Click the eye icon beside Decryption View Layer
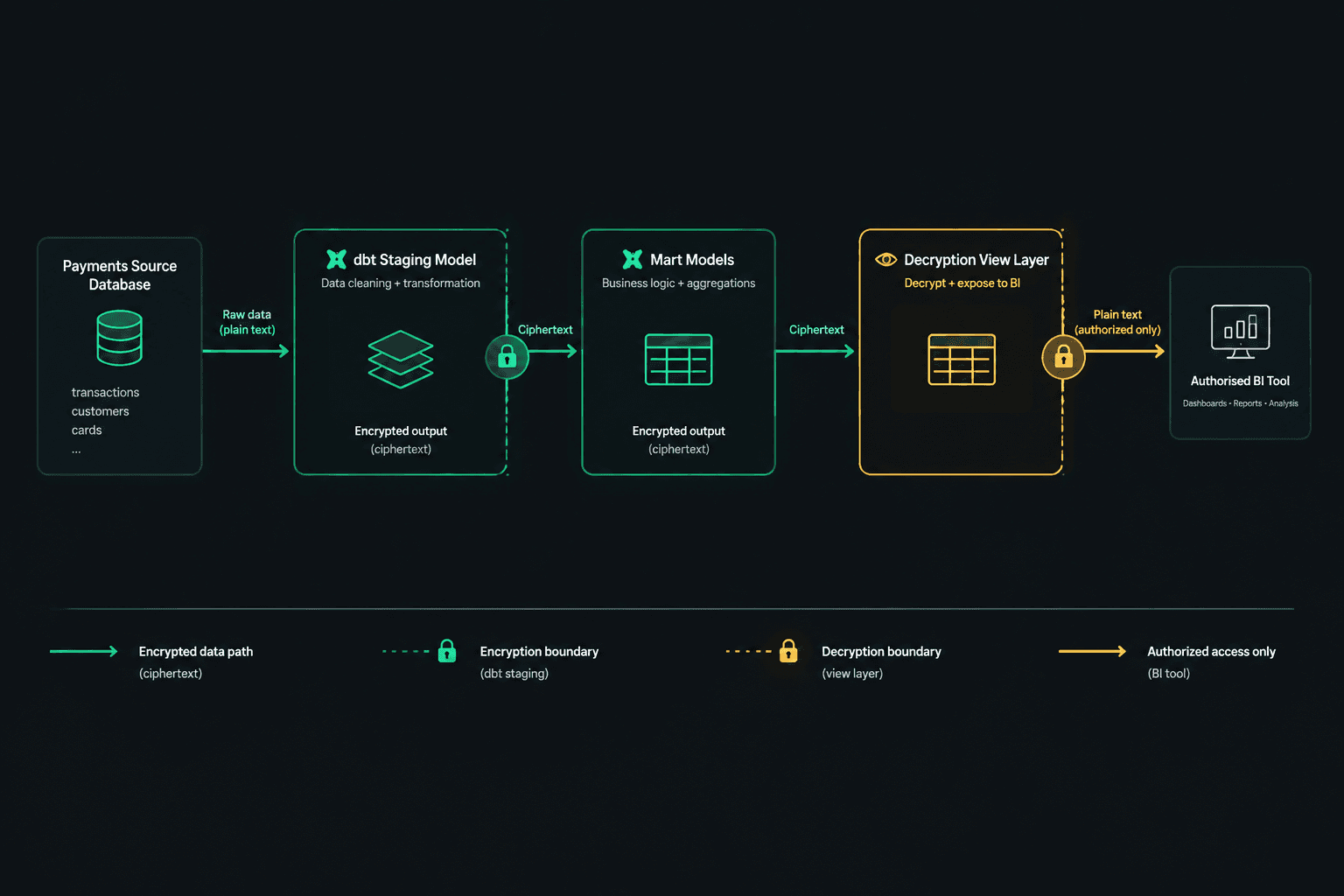Viewport: 1344px width, 896px height. [x=885, y=259]
